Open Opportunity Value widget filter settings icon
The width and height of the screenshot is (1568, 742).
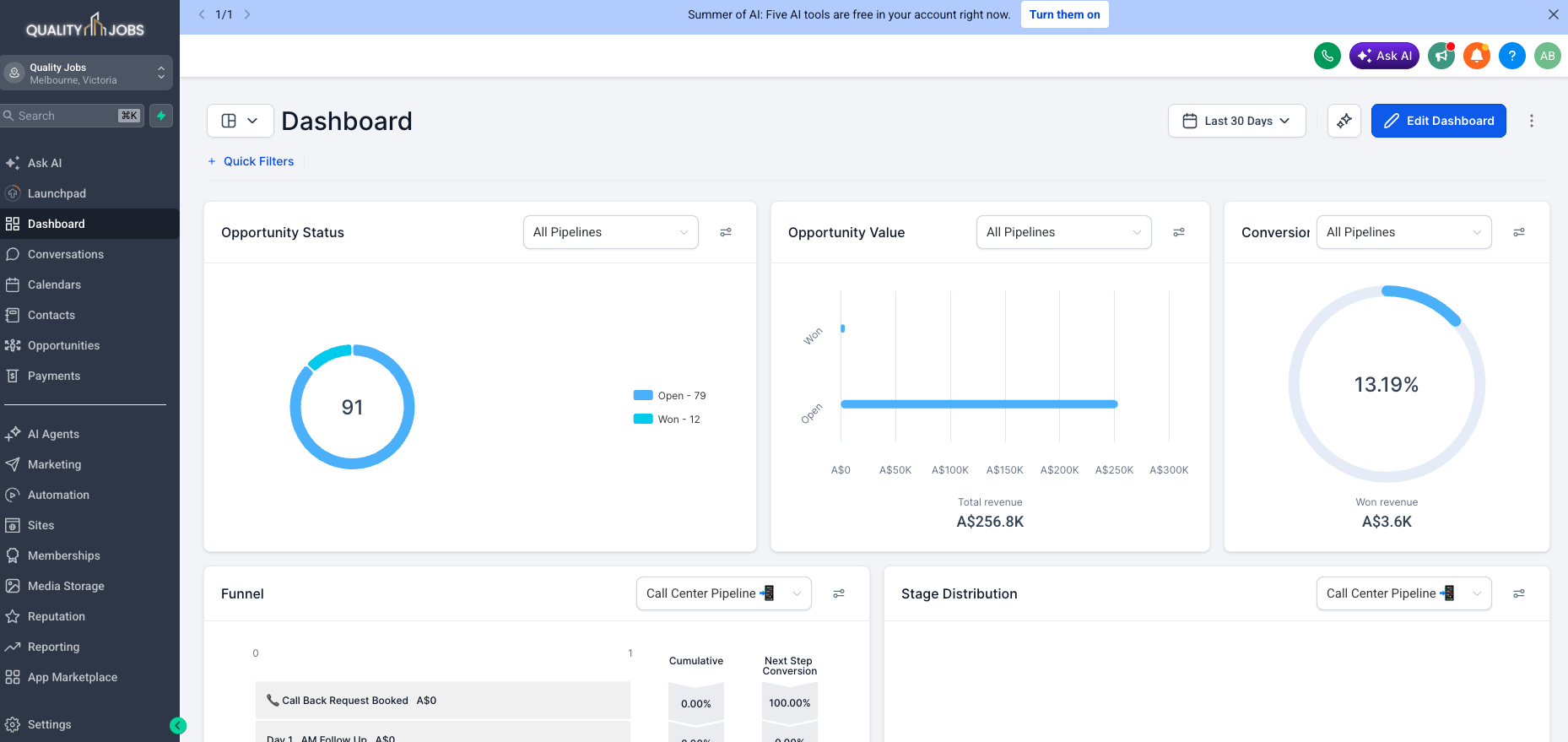tap(1179, 232)
